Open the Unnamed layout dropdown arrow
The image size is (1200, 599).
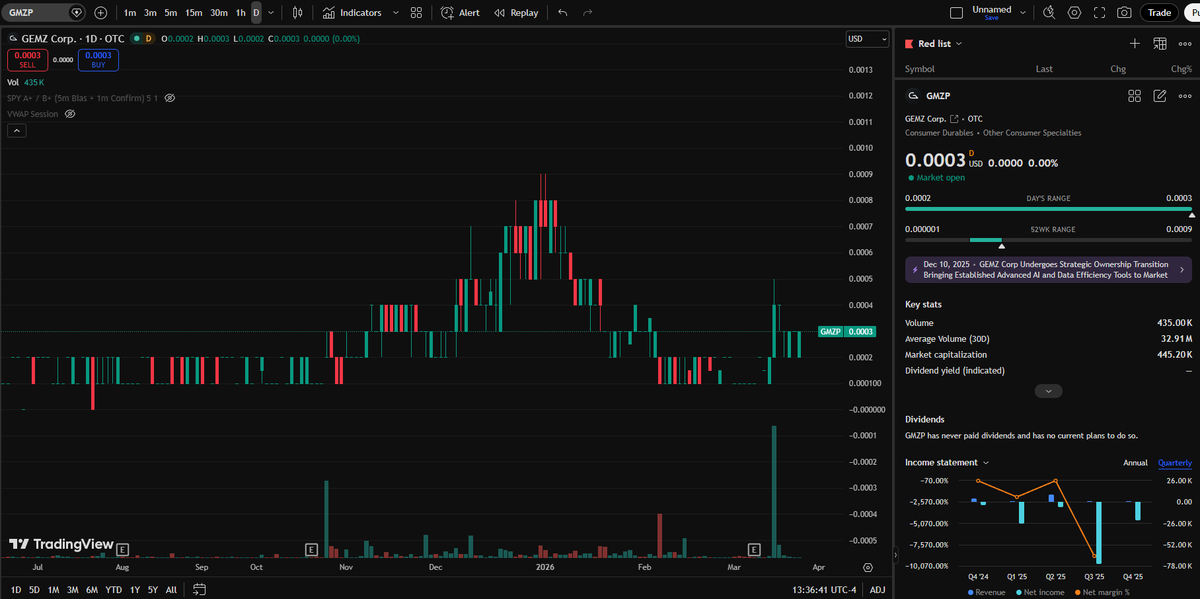pyautogui.click(x=1023, y=13)
